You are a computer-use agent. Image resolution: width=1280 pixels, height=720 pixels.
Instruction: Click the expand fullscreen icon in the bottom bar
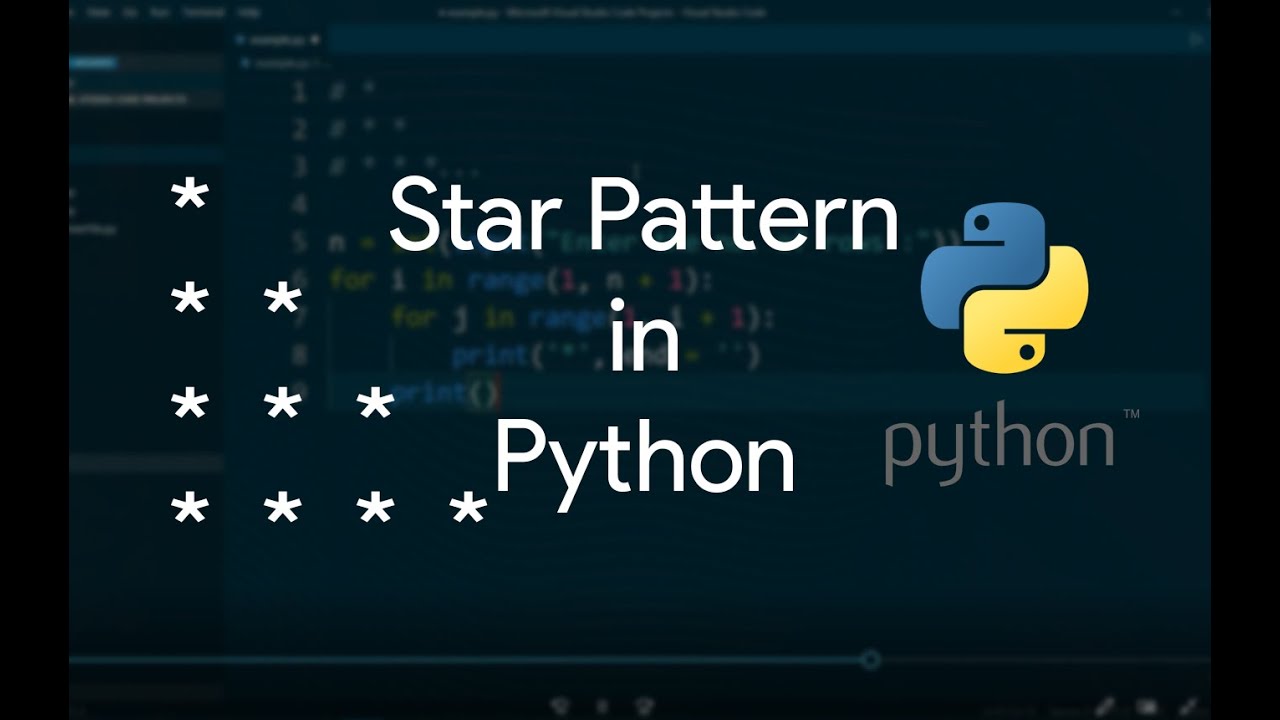[1189, 706]
